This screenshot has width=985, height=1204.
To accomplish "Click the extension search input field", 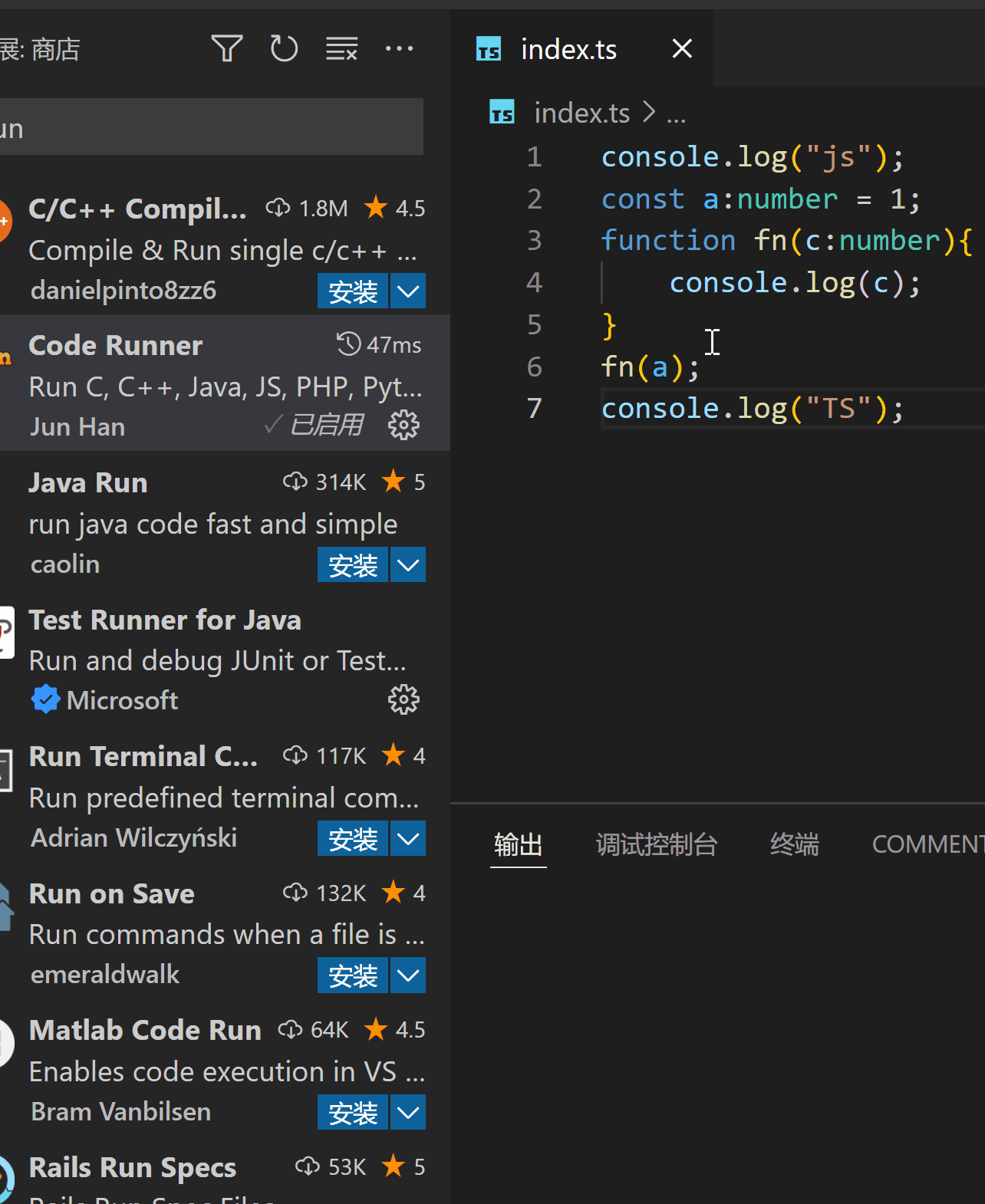I will click(x=210, y=127).
